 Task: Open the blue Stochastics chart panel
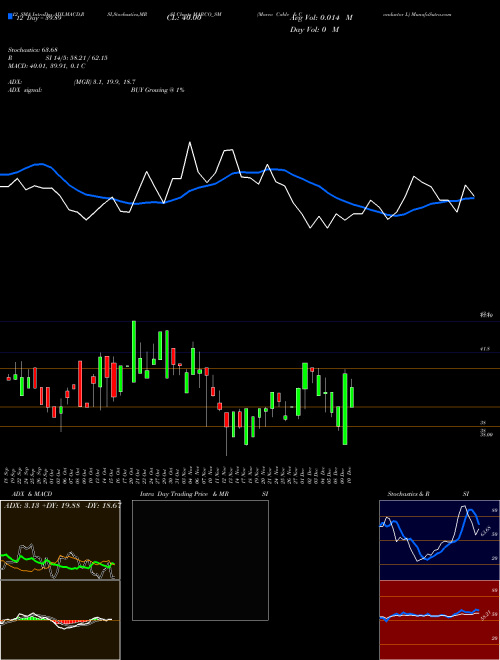tap(439, 540)
